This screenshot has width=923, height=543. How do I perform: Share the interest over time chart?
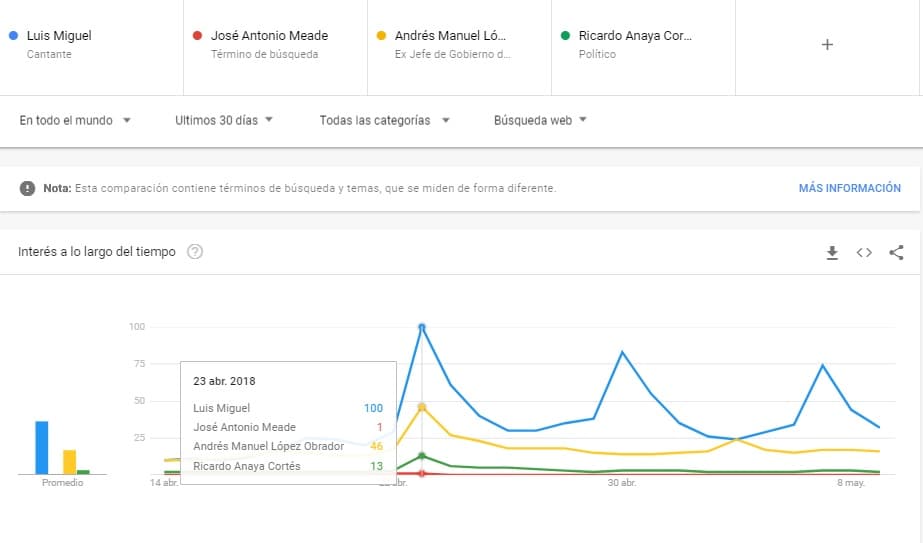click(896, 253)
